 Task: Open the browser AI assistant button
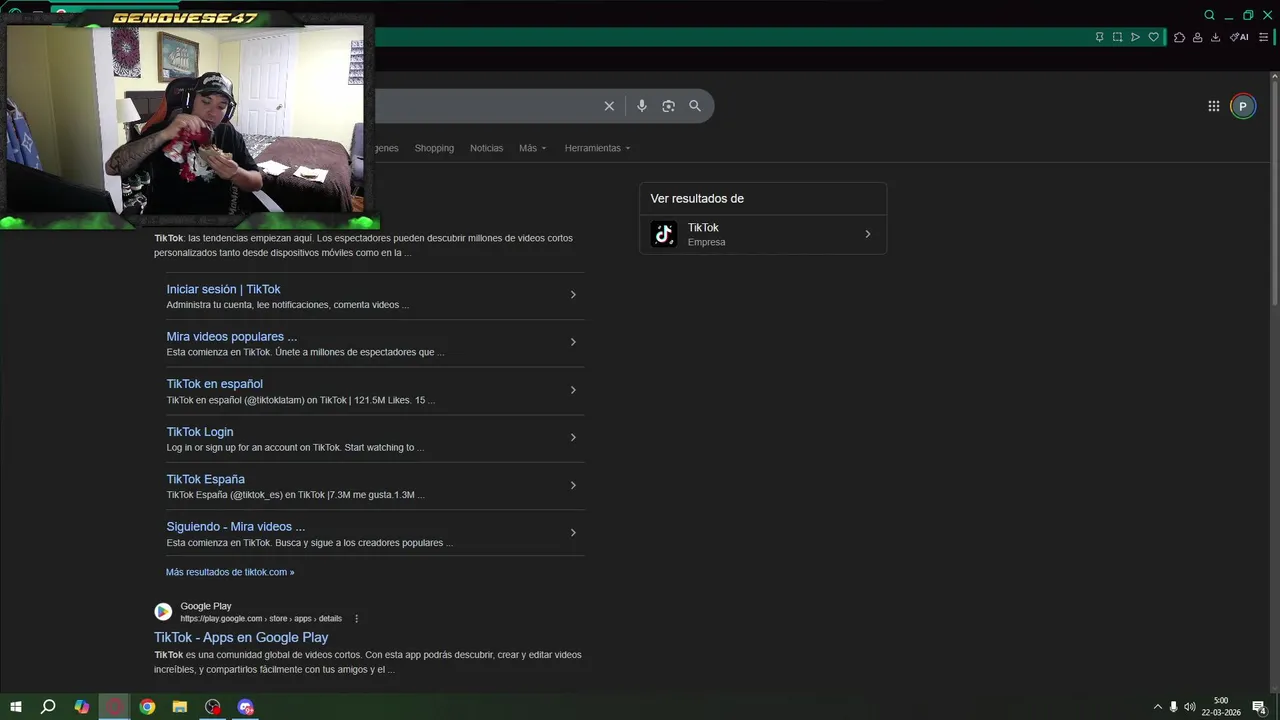(x=1239, y=37)
